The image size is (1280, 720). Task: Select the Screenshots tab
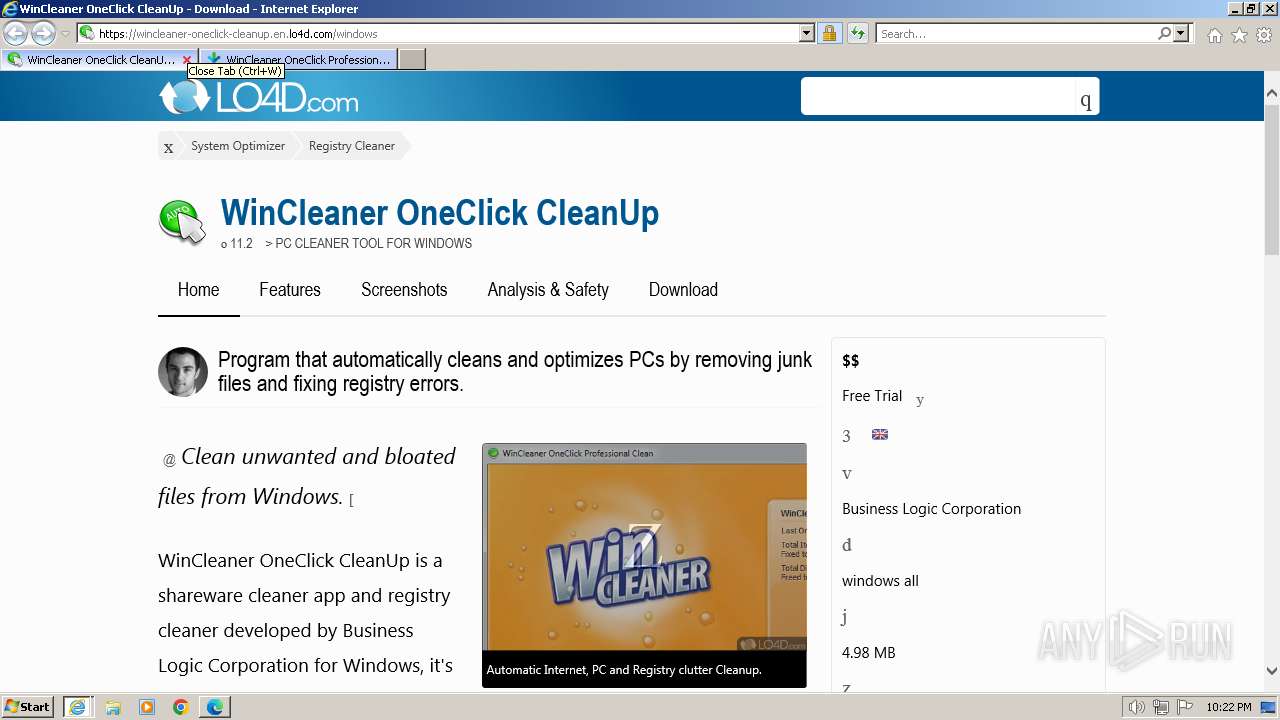tap(404, 290)
